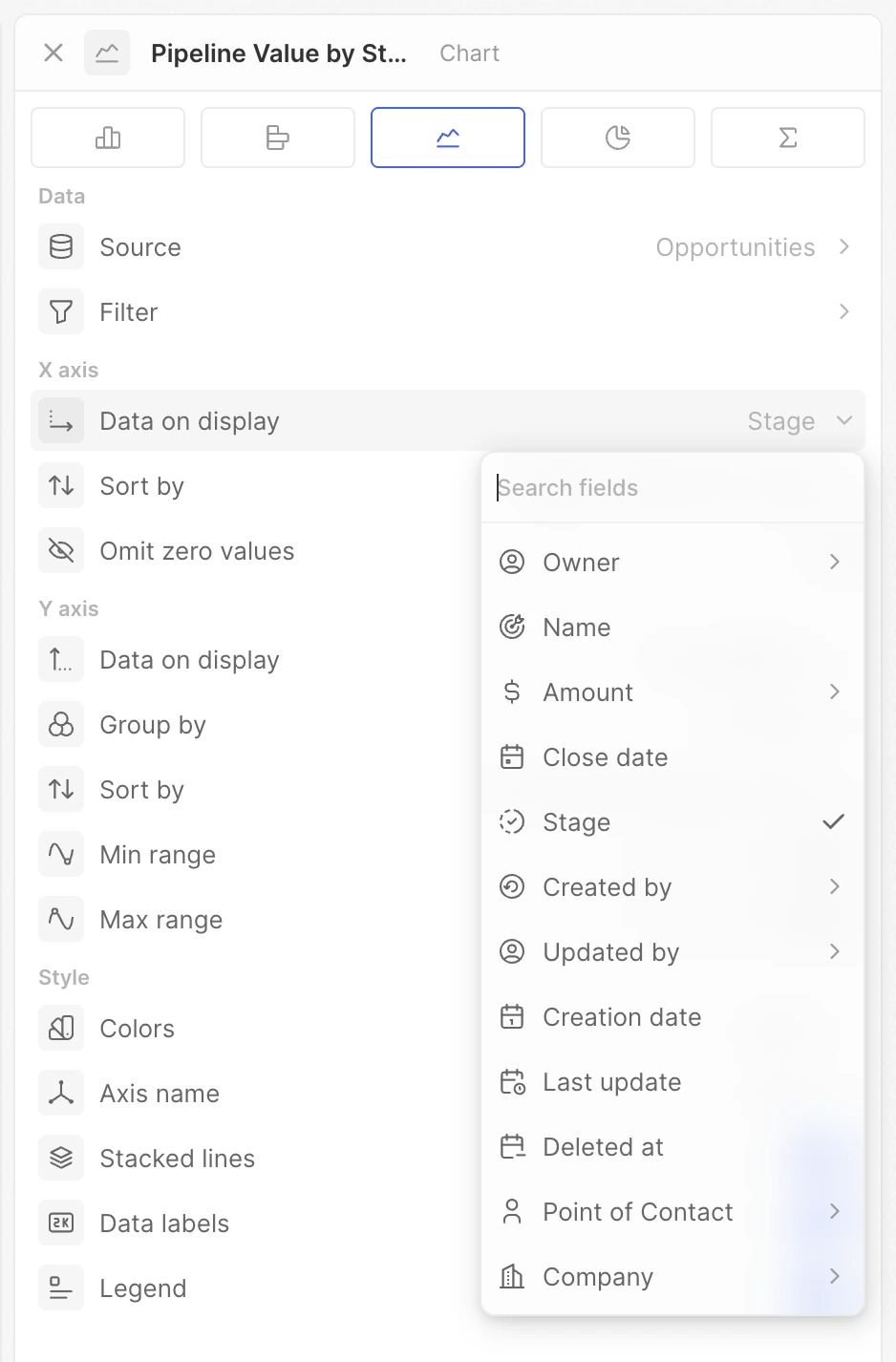Choose Close date in the field list
Viewport: 896px width, 1362px height.
(672, 756)
